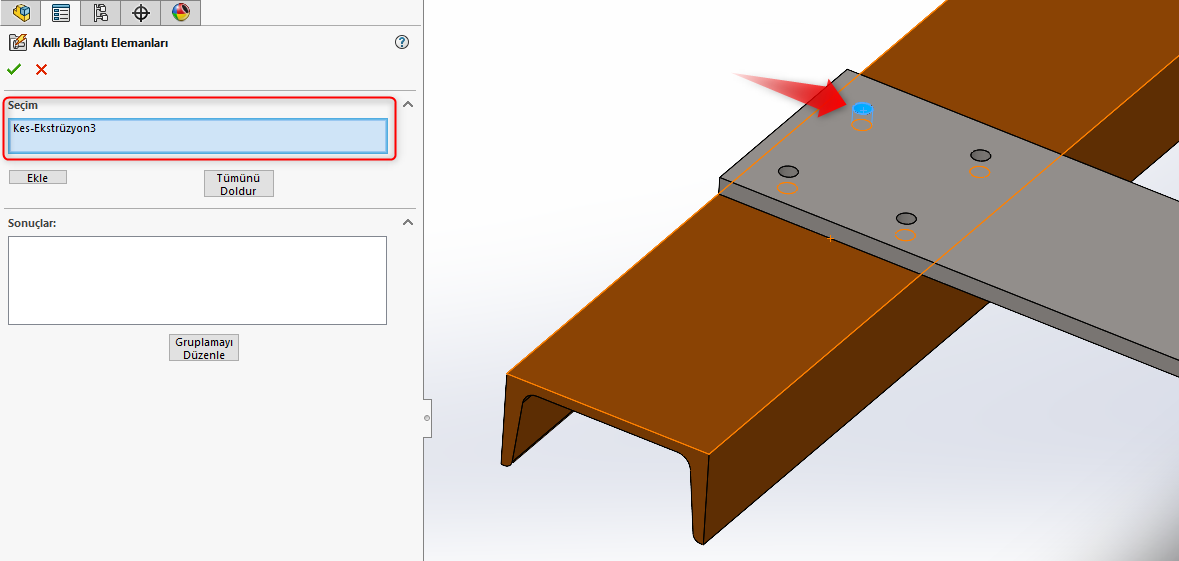Click the panel collapse handle on splitter
The height and width of the screenshot is (561, 1179).
[427, 417]
